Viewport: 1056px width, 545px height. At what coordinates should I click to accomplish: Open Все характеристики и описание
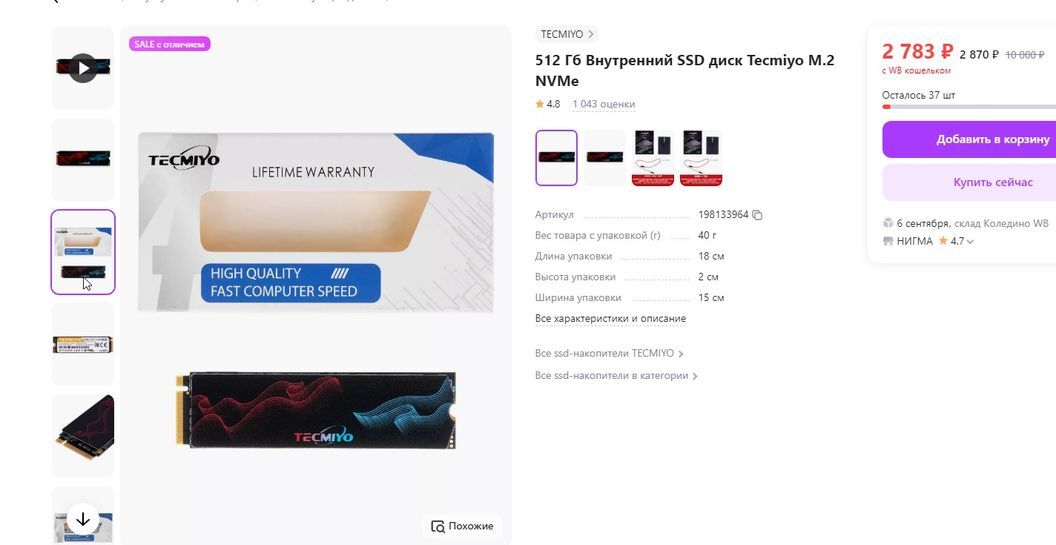pos(610,319)
